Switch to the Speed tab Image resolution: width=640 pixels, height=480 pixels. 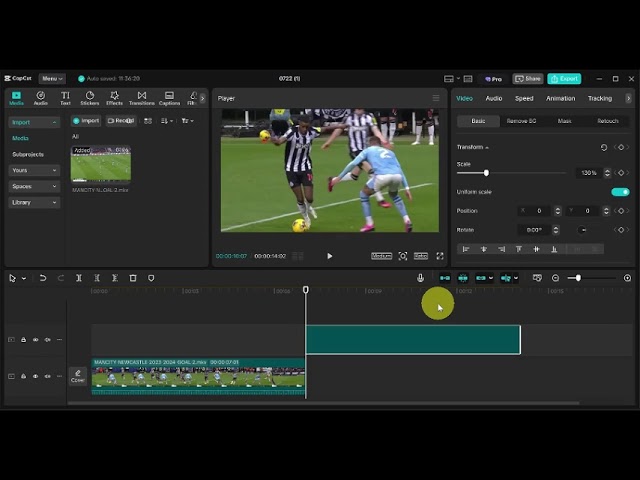tap(524, 98)
